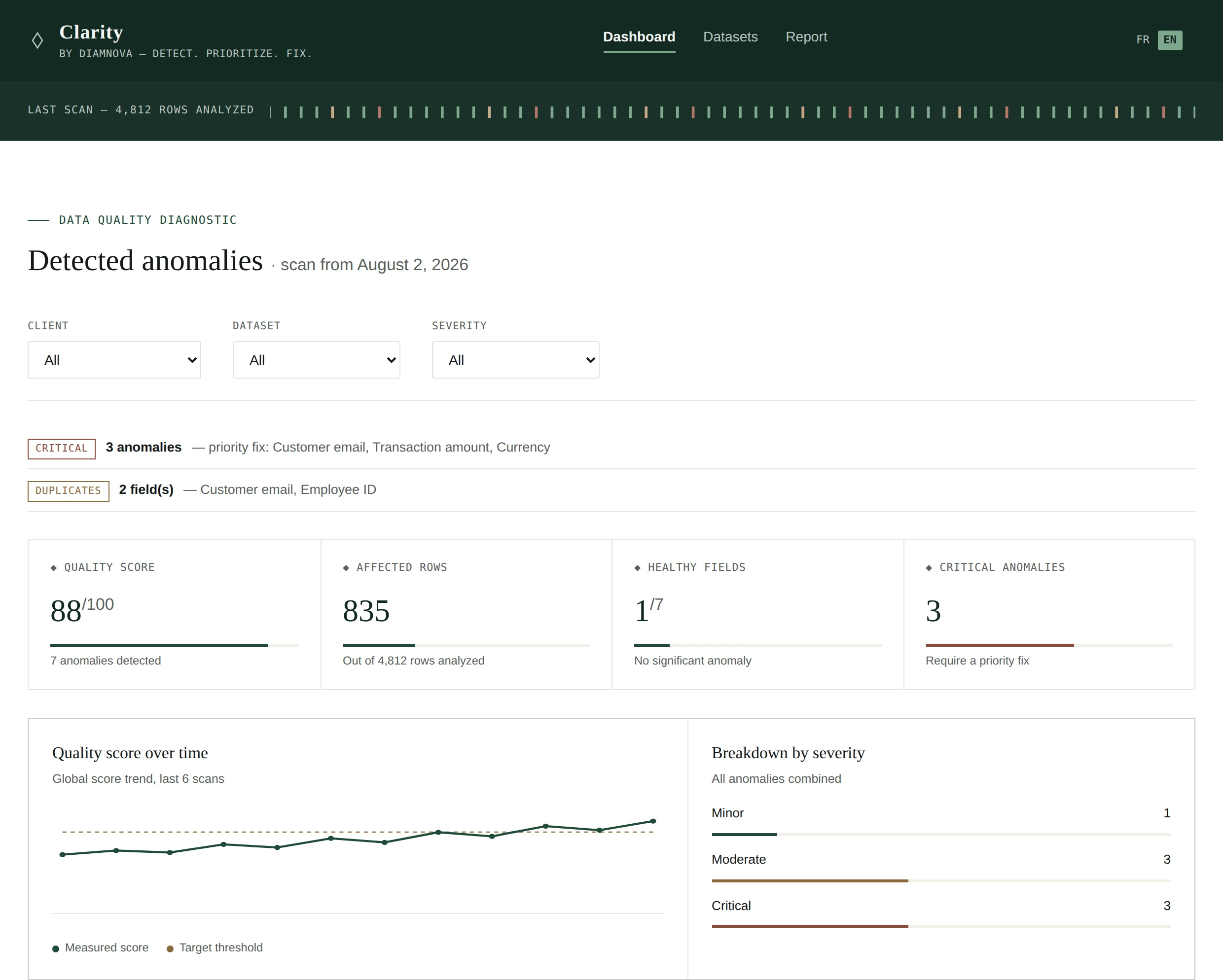Image resolution: width=1223 pixels, height=980 pixels.
Task: Click the CRITICAL badge
Action: pos(61,448)
